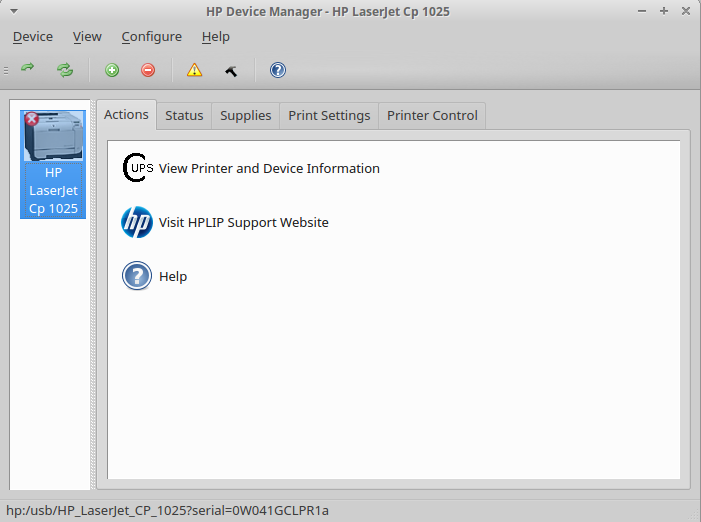Open the View menu
This screenshot has height=522, width=701.
87,37
